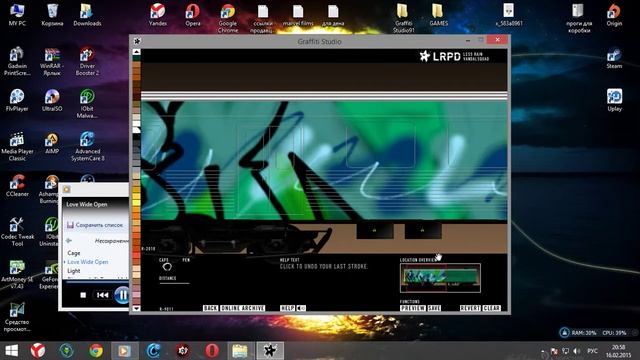
Task: Toggle the sound speaker icon beside HELP
Action: [x=301, y=308]
